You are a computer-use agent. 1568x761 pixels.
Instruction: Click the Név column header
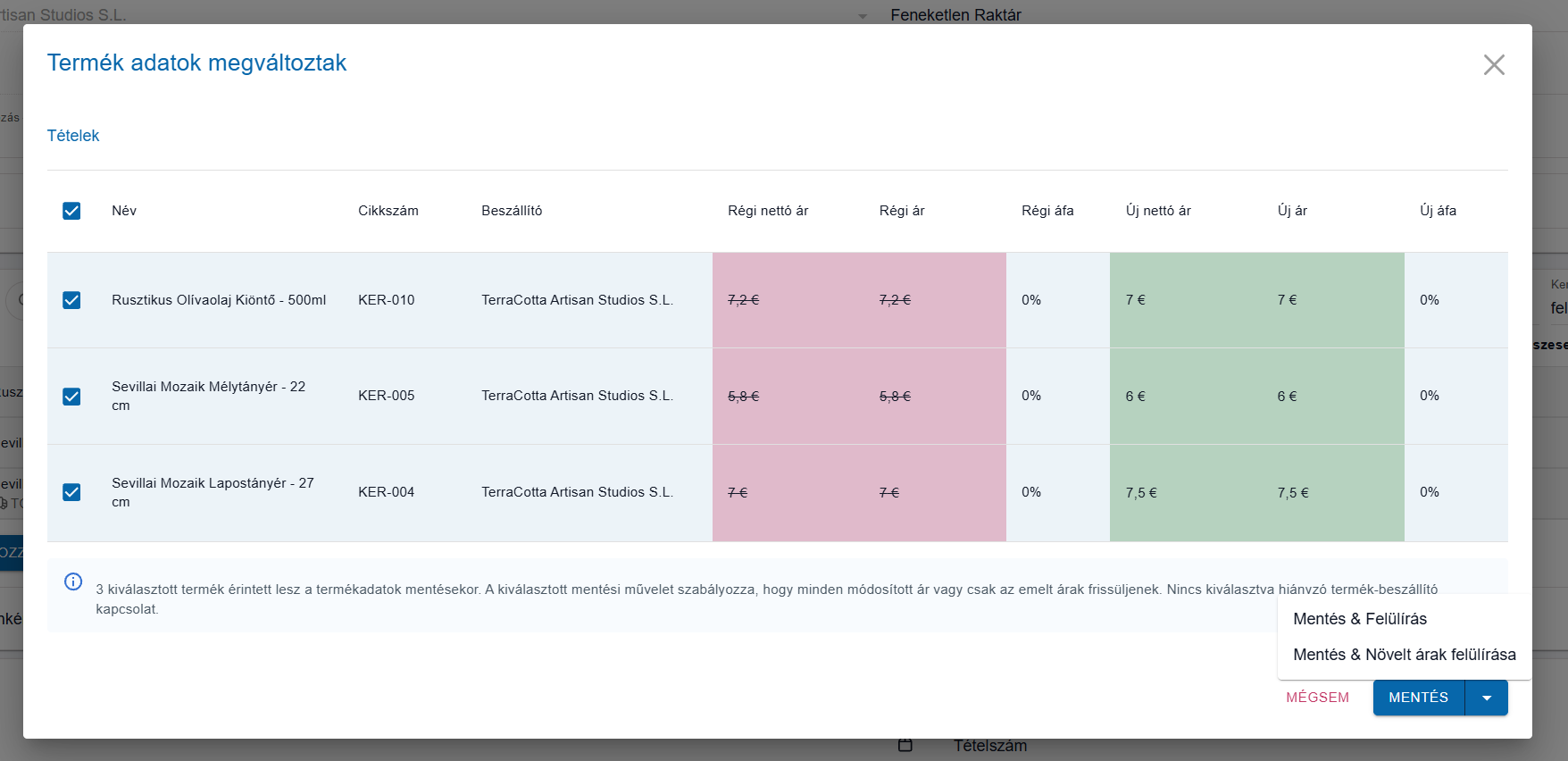[x=124, y=211]
